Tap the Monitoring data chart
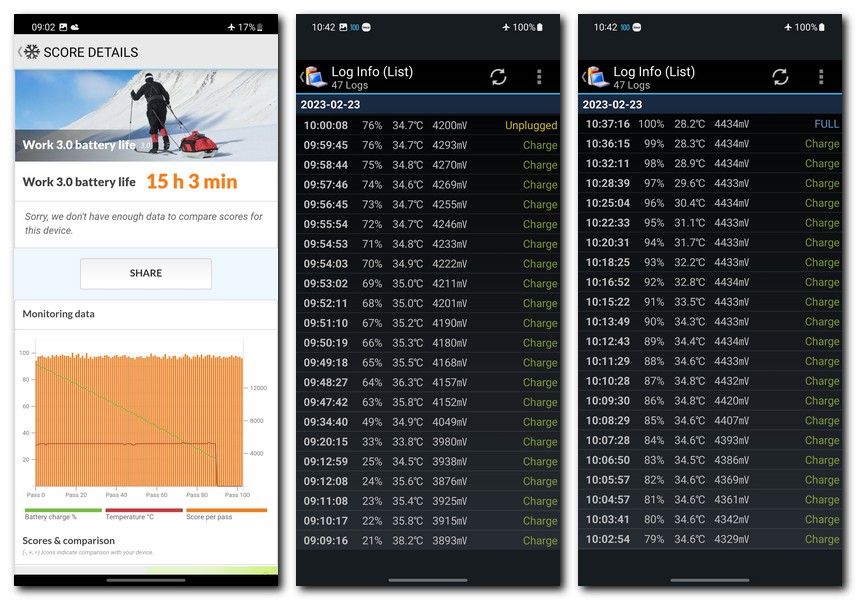The width and height of the screenshot is (856, 600). pyautogui.click(x=140, y=418)
